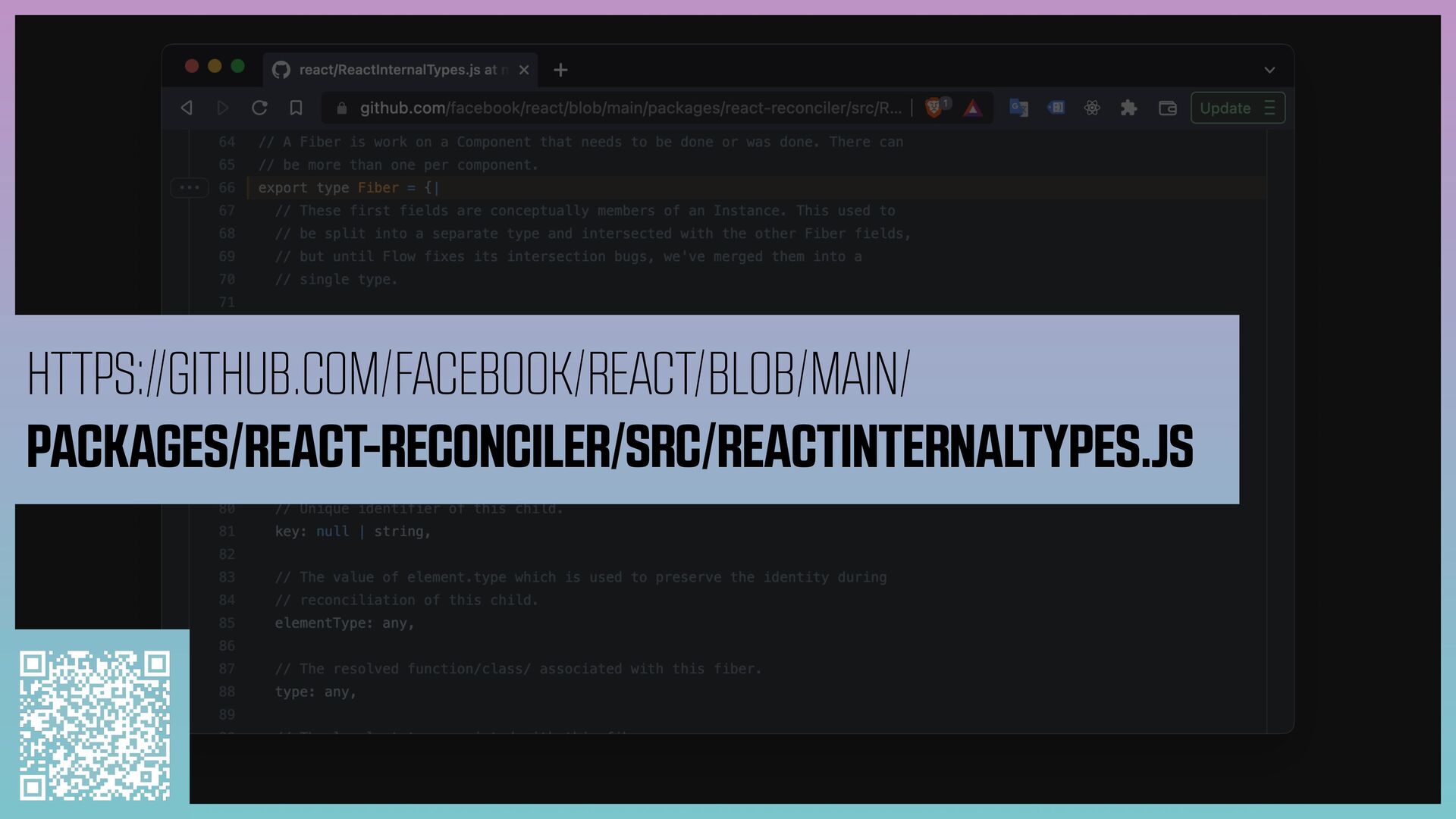Click the QR code image
Screen dimensions: 1456x819
(x=95, y=725)
